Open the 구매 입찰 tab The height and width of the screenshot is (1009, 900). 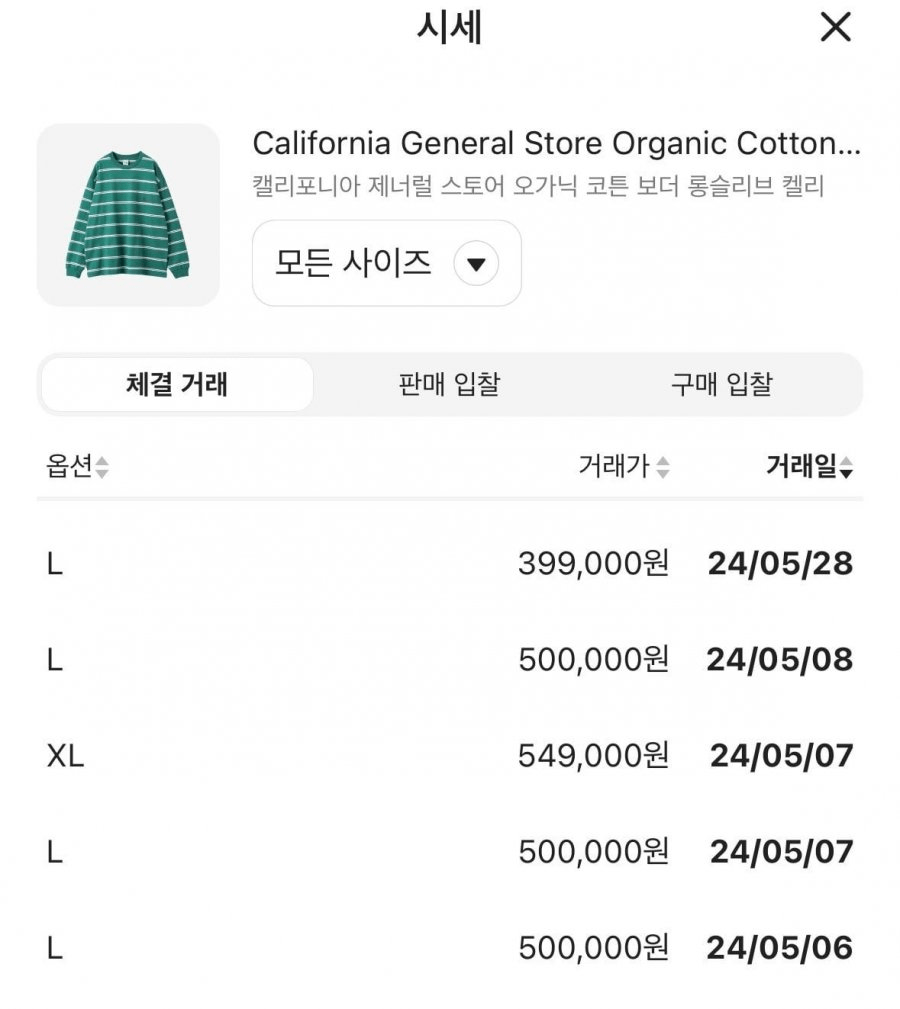point(721,385)
